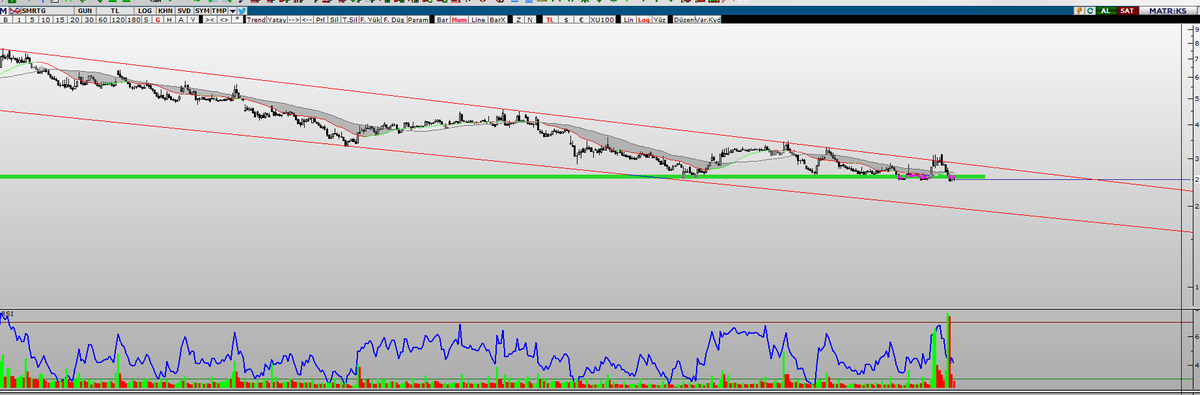This screenshot has height=395, width=1200.
Task: Click the lightning quick-order icon
Action: click(1079, 10)
